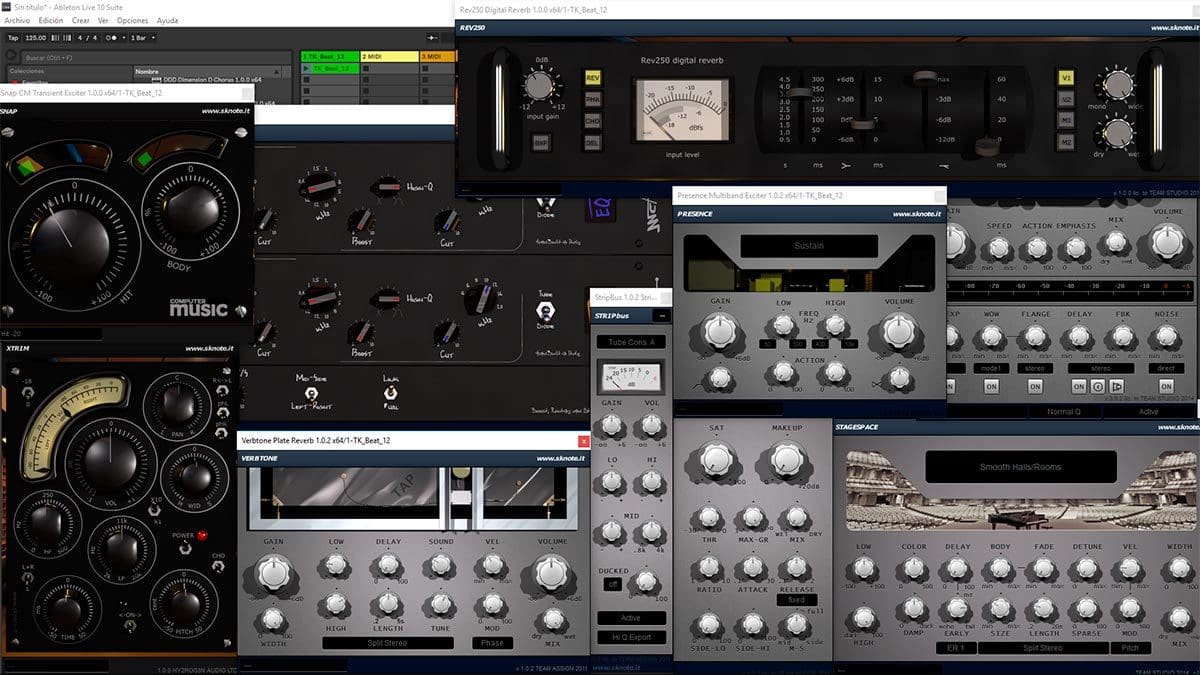Flip the Tube / Diode switch on EQ
1200x675 pixels.
[544, 310]
